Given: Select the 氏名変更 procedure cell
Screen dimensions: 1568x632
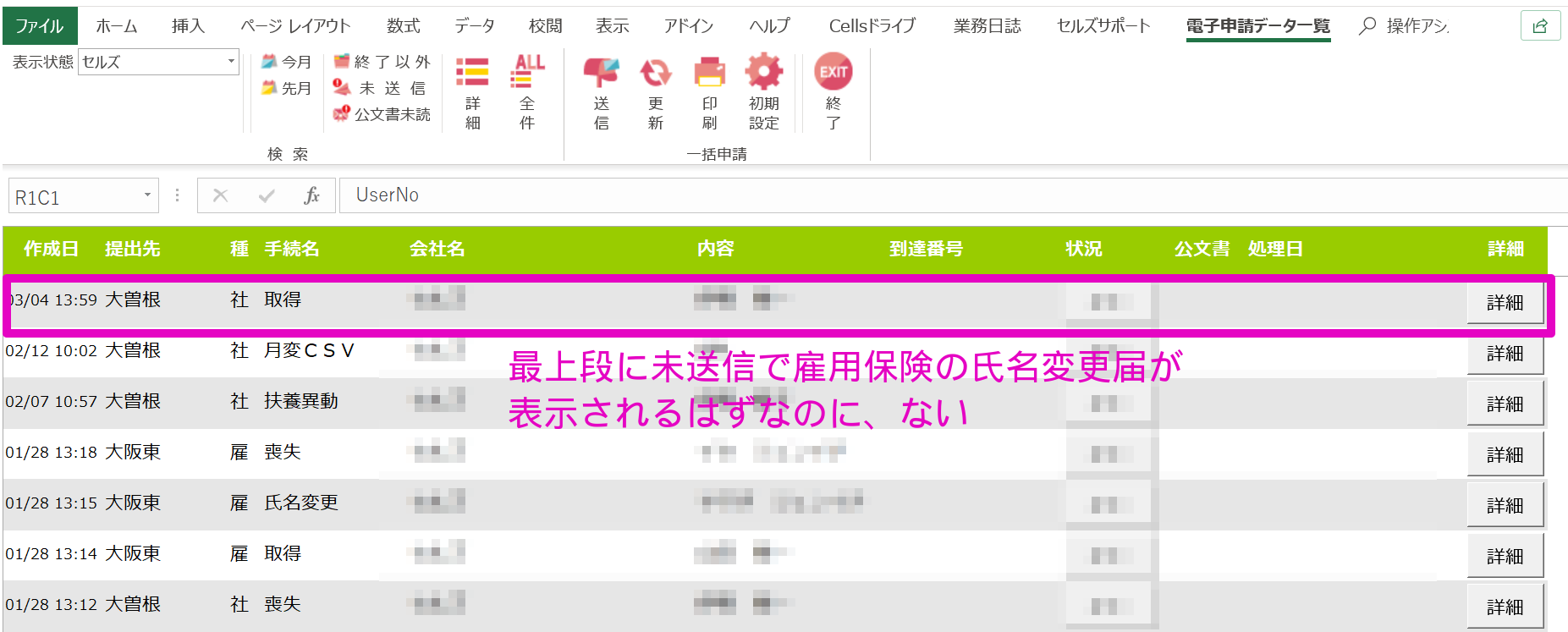Looking at the screenshot, I should tap(301, 503).
